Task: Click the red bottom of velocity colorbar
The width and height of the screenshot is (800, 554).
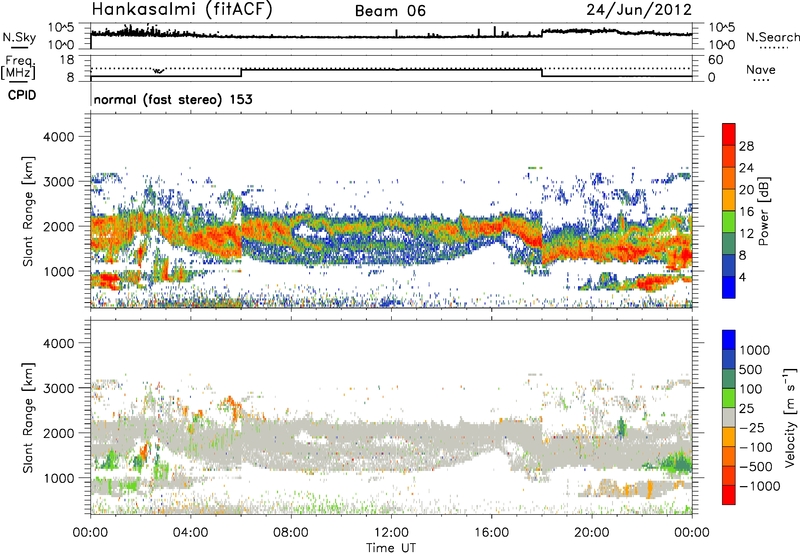Action: coord(729,495)
